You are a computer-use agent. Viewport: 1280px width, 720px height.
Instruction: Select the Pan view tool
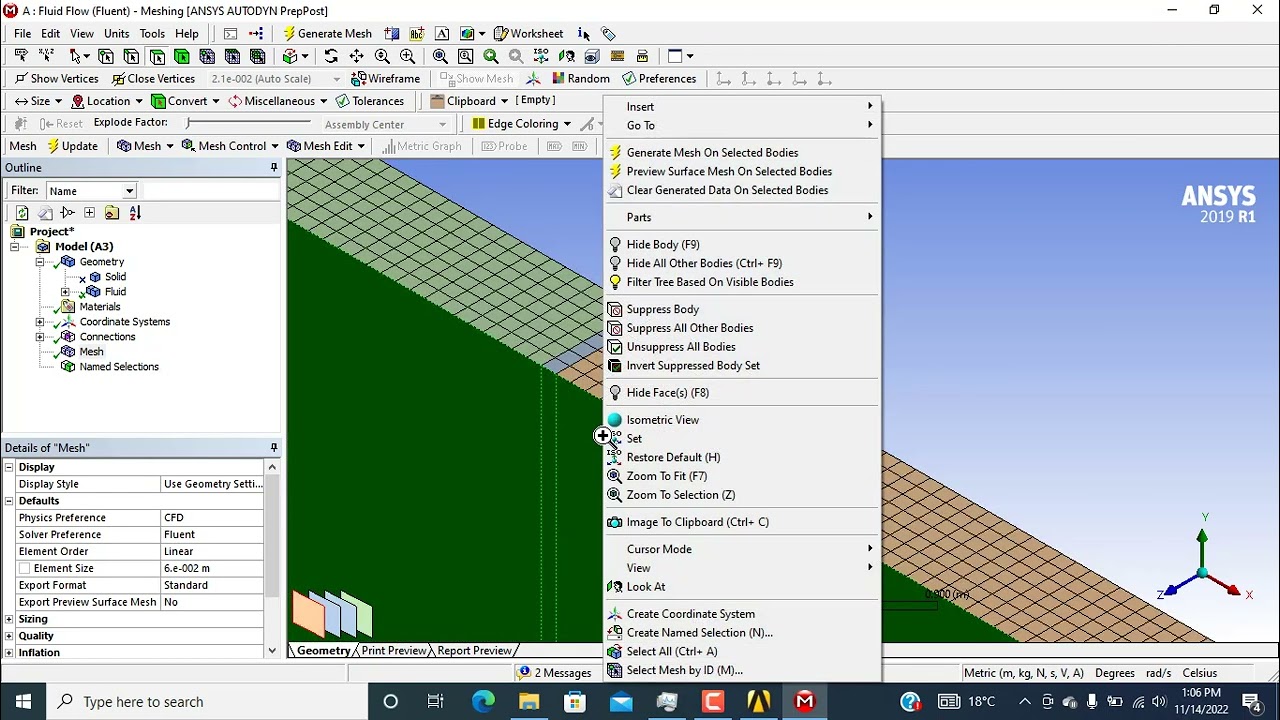356,56
